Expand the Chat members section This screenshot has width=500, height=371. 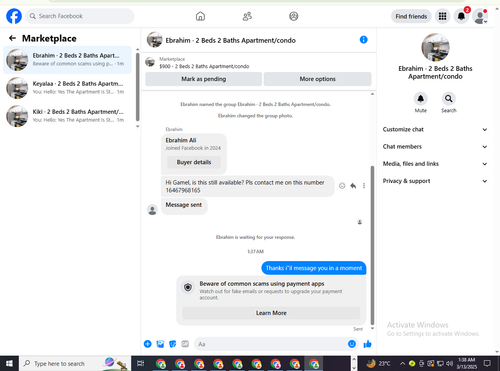click(x=435, y=147)
